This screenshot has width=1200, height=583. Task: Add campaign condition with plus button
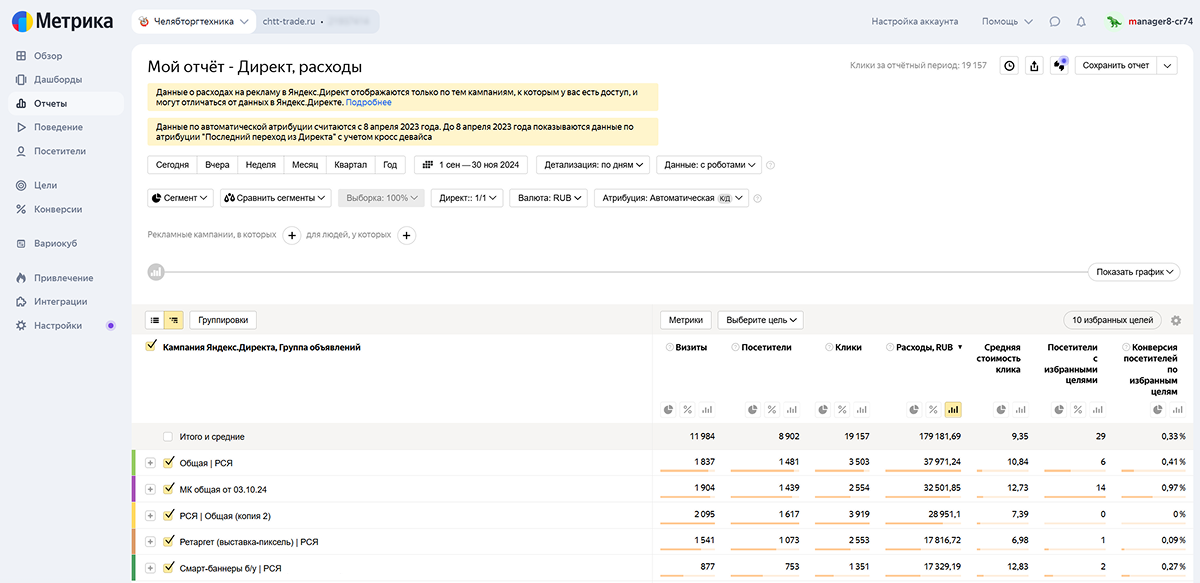(292, 236)
